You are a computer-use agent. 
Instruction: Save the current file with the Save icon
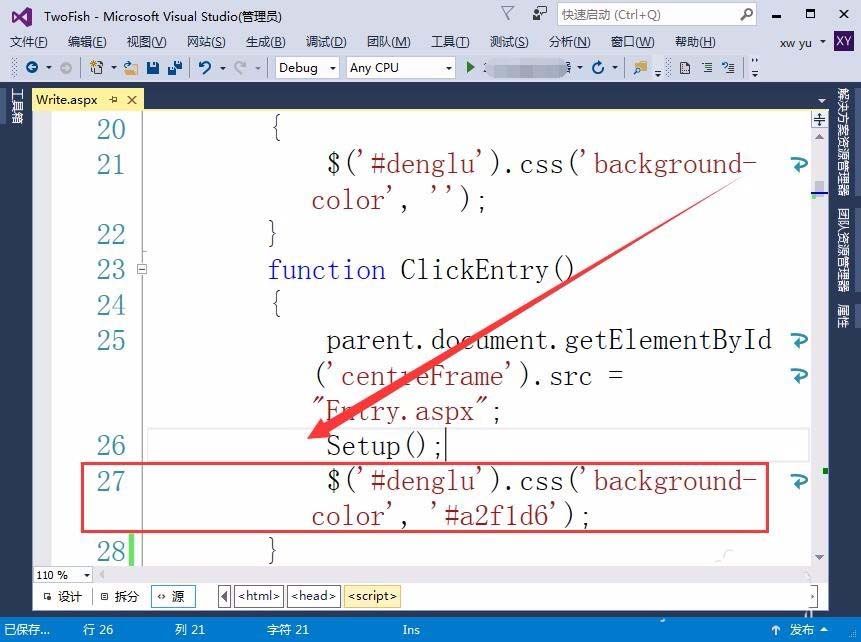pyautogui.click(x=151, y=68)
